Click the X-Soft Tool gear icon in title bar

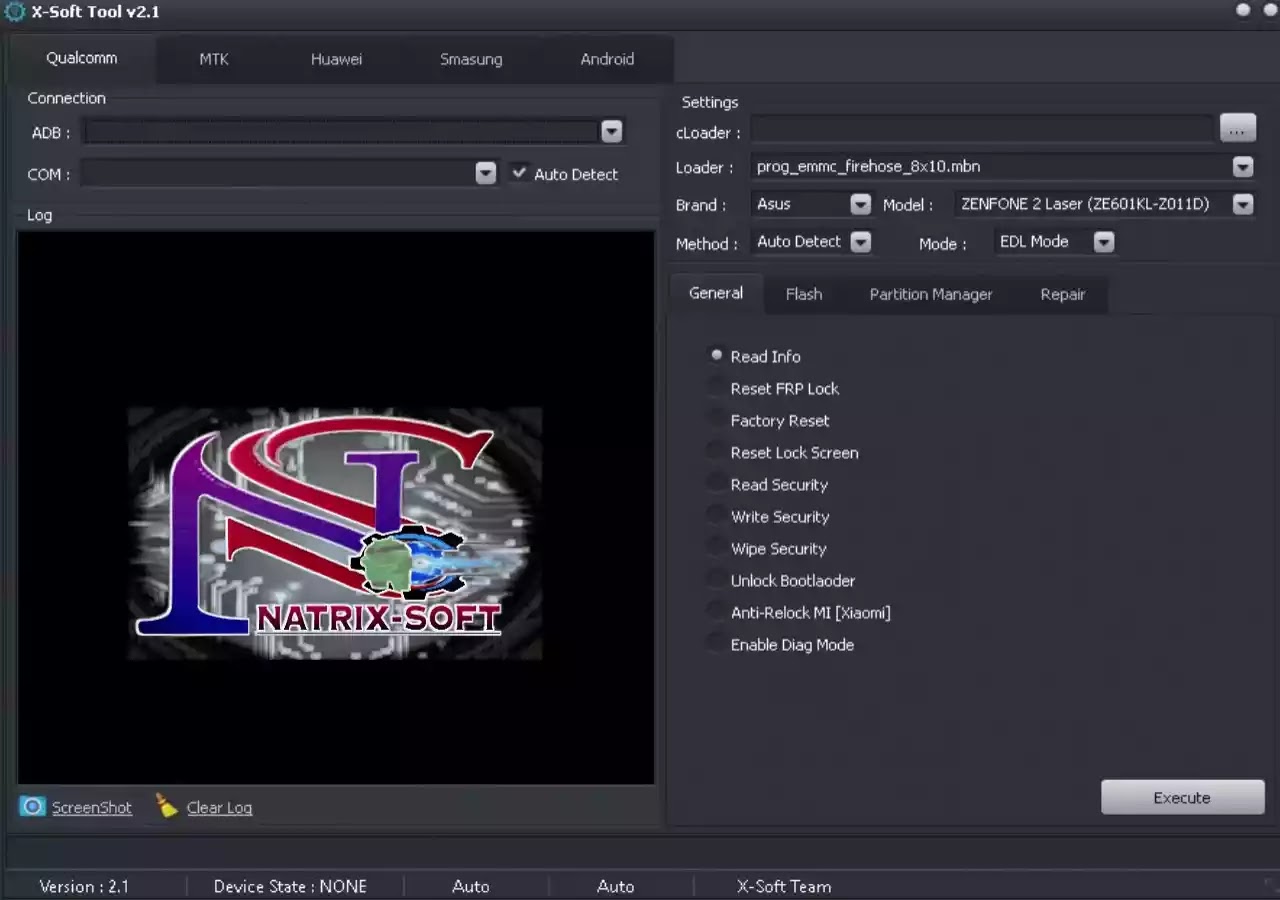pyautogui.click(x=15, y=12)
